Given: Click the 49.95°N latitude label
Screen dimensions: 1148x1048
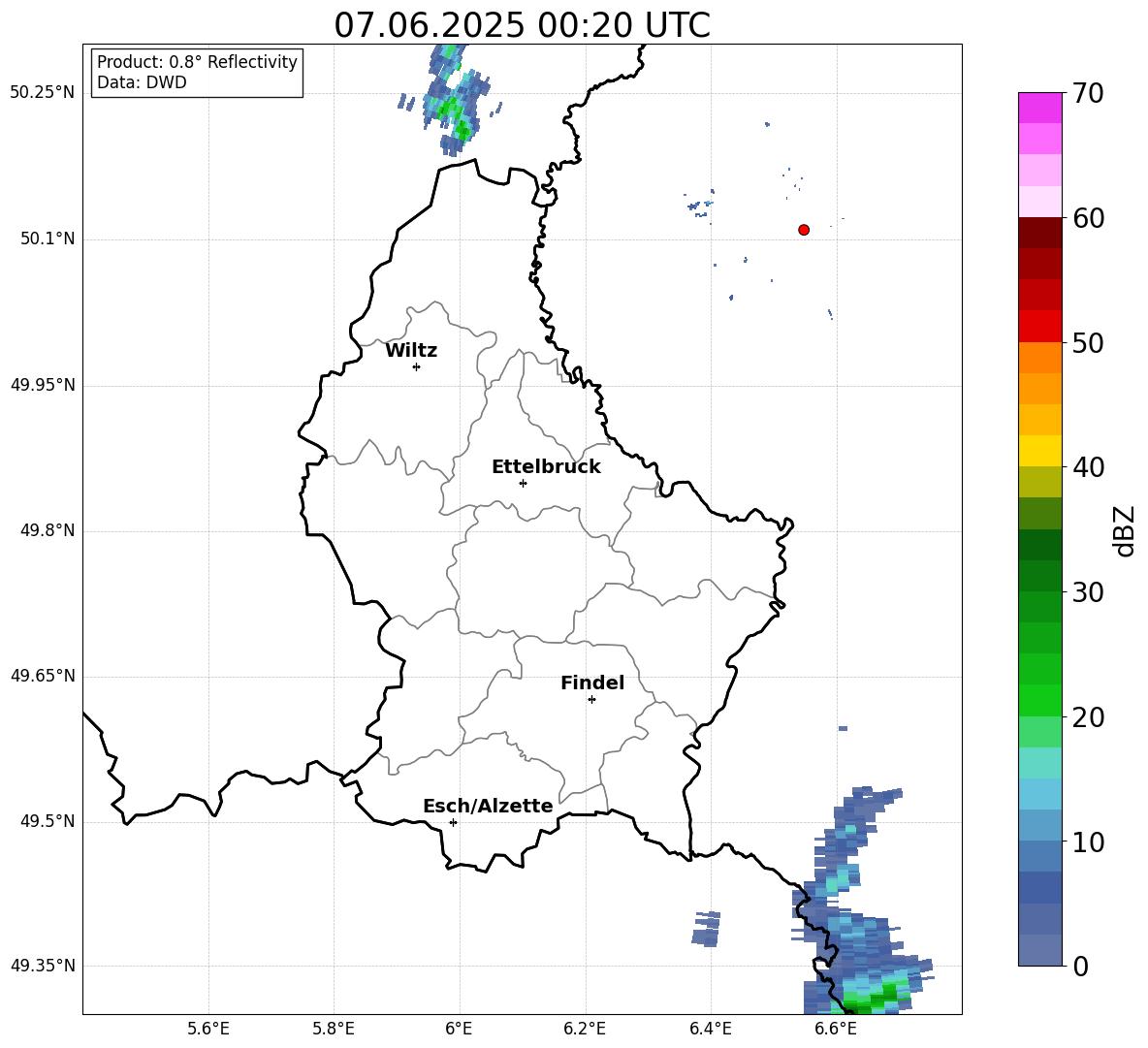Looking at the screenshot, I should pos(43,385).
